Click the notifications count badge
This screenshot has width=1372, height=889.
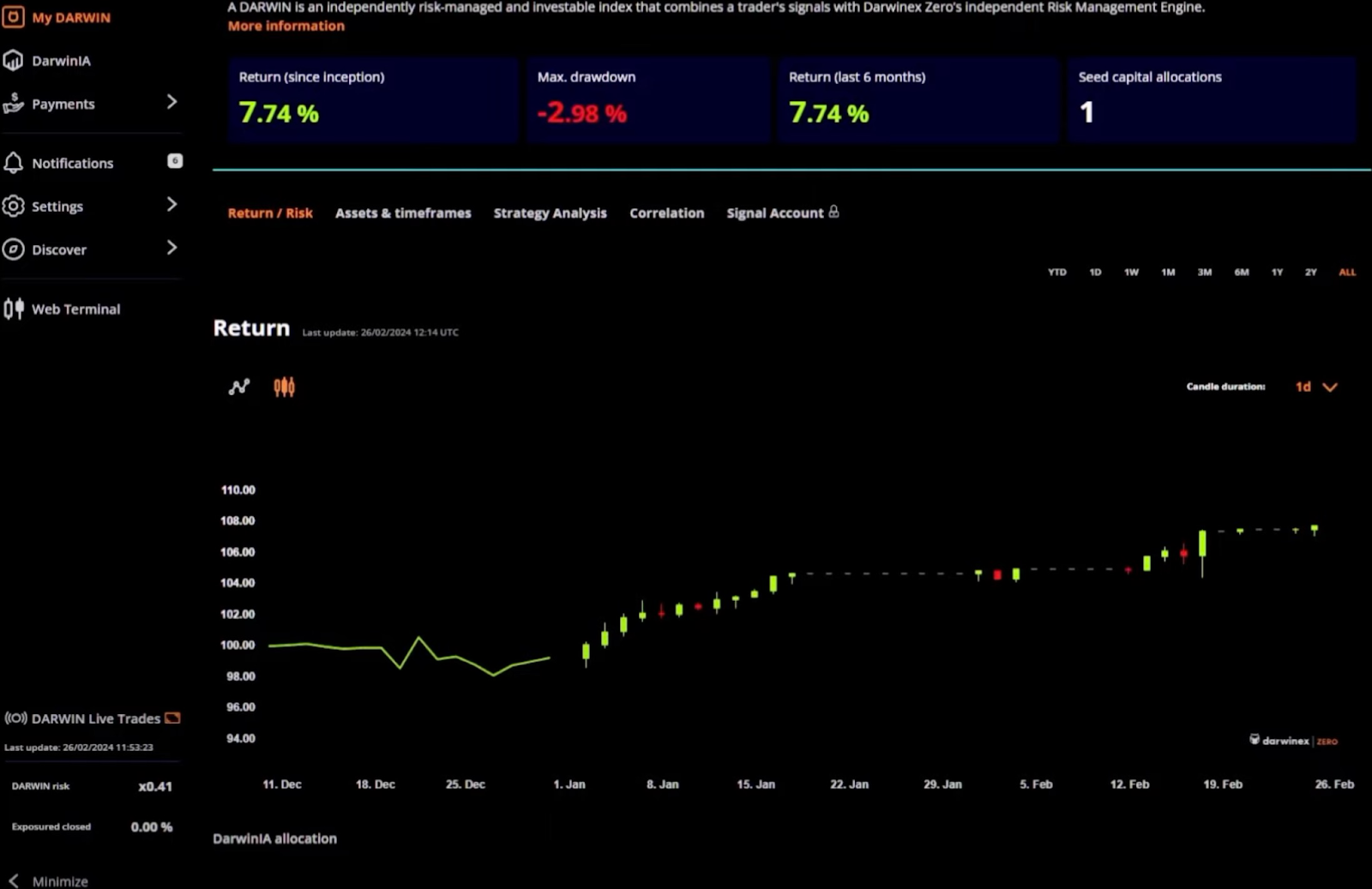pyautogui.click(x=175, y=160)
